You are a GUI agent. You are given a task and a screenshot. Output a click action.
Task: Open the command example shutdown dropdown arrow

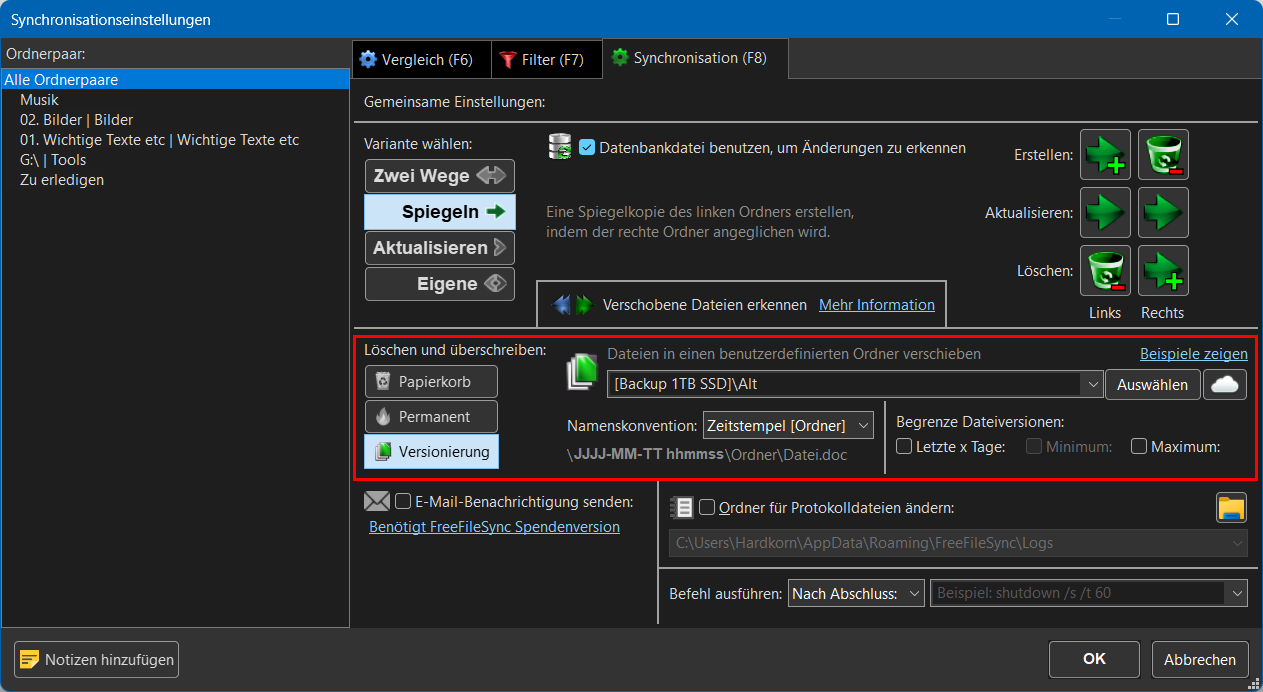tap(1238, 593)
